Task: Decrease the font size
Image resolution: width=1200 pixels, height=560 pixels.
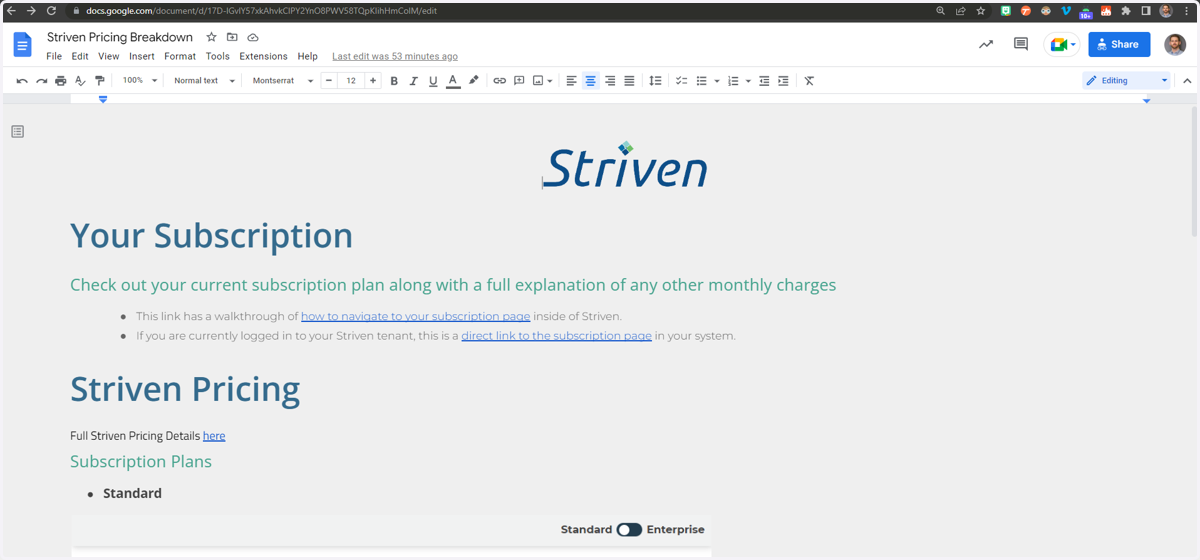Action: click(329, 81)
